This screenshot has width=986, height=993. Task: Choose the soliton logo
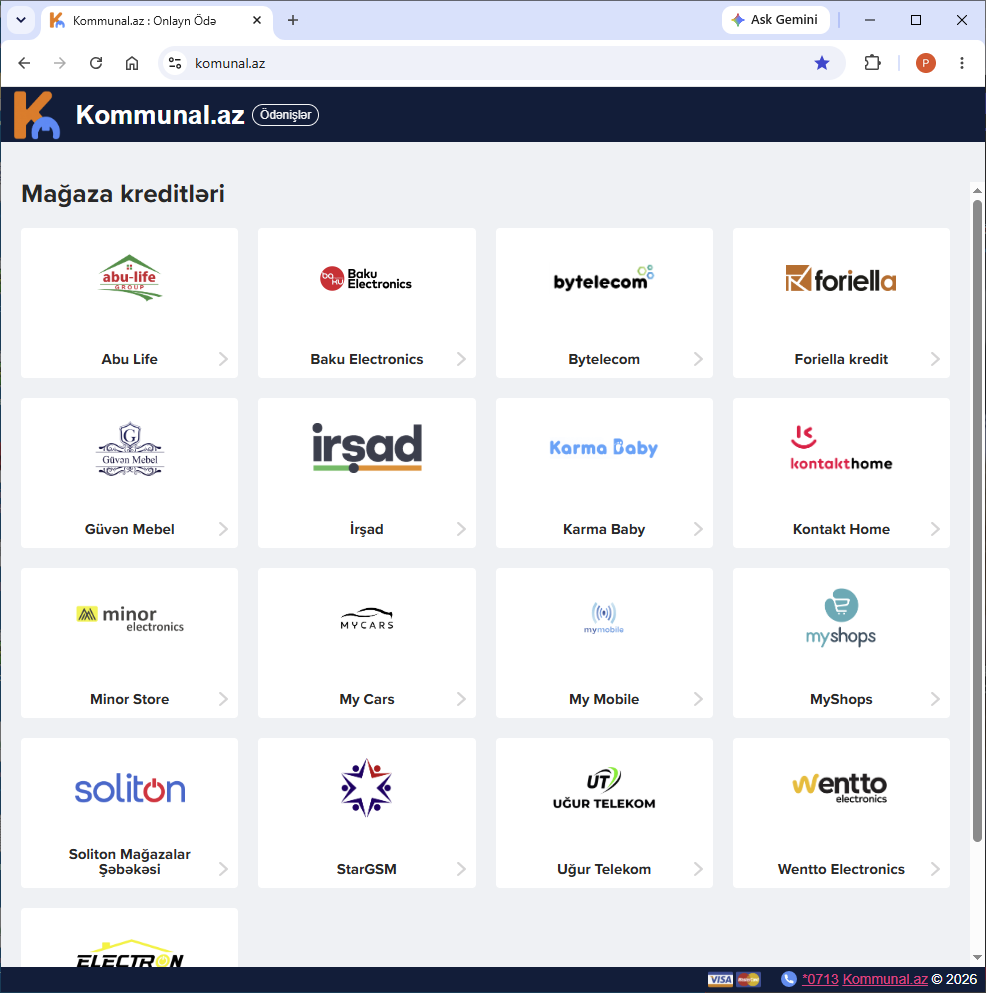click(130, 789)
